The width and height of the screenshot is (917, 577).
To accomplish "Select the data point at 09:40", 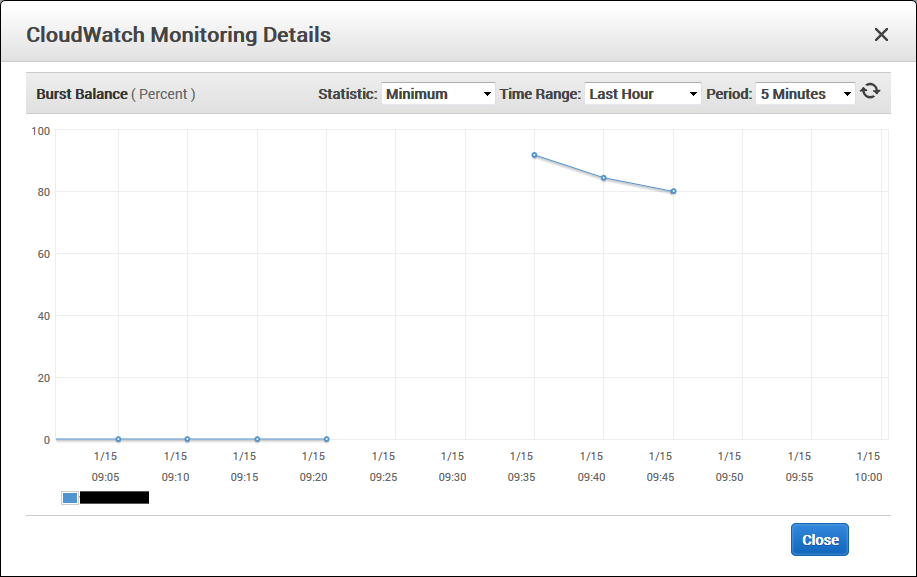I will (x=604, y=178).
